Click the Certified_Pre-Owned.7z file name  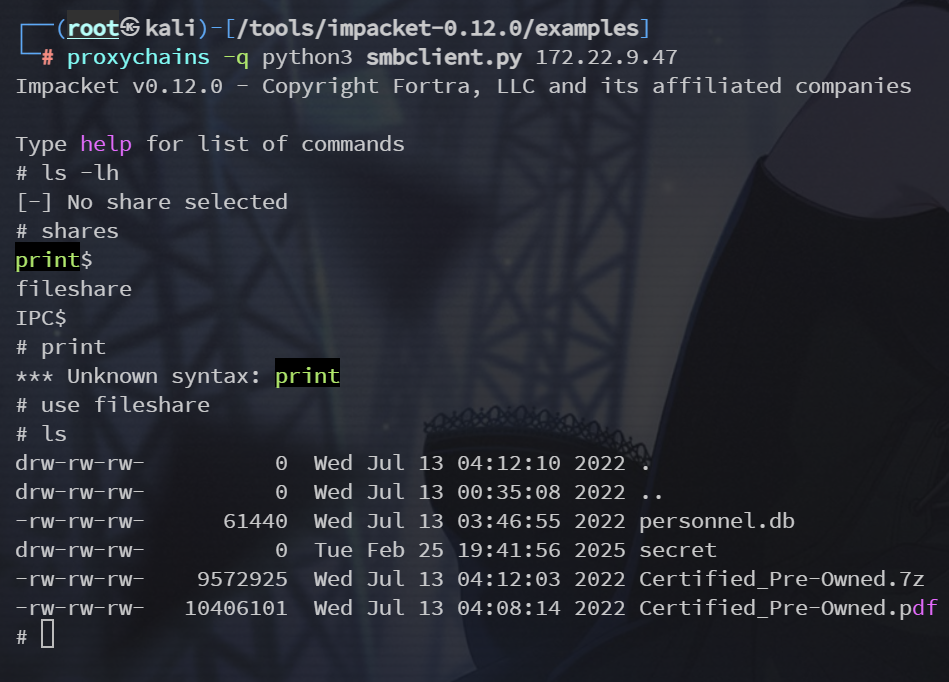[781, 579]
